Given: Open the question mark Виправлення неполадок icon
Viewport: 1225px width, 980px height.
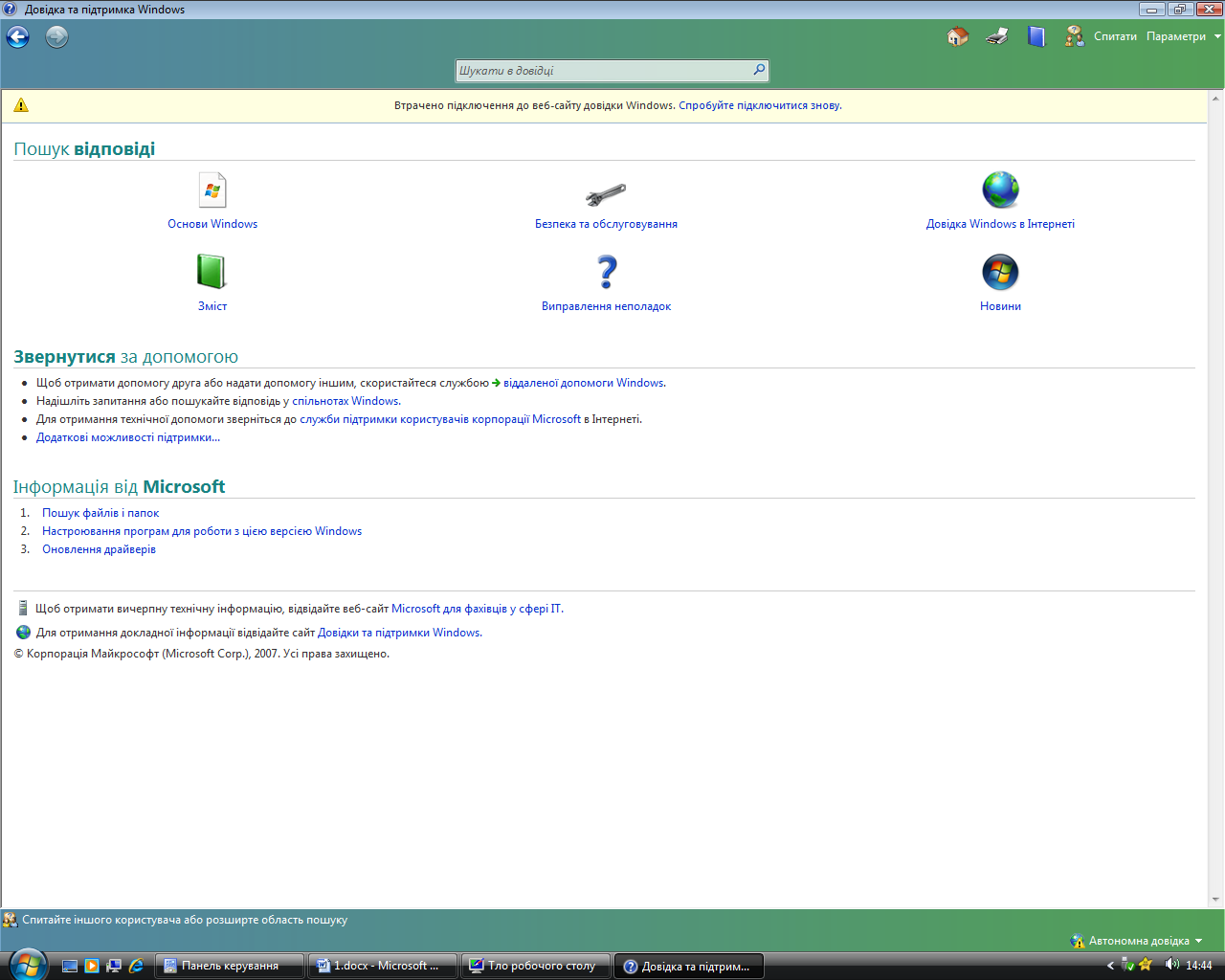Looking at the screenshot, I should pyautogui.click(x=607, y=272).
